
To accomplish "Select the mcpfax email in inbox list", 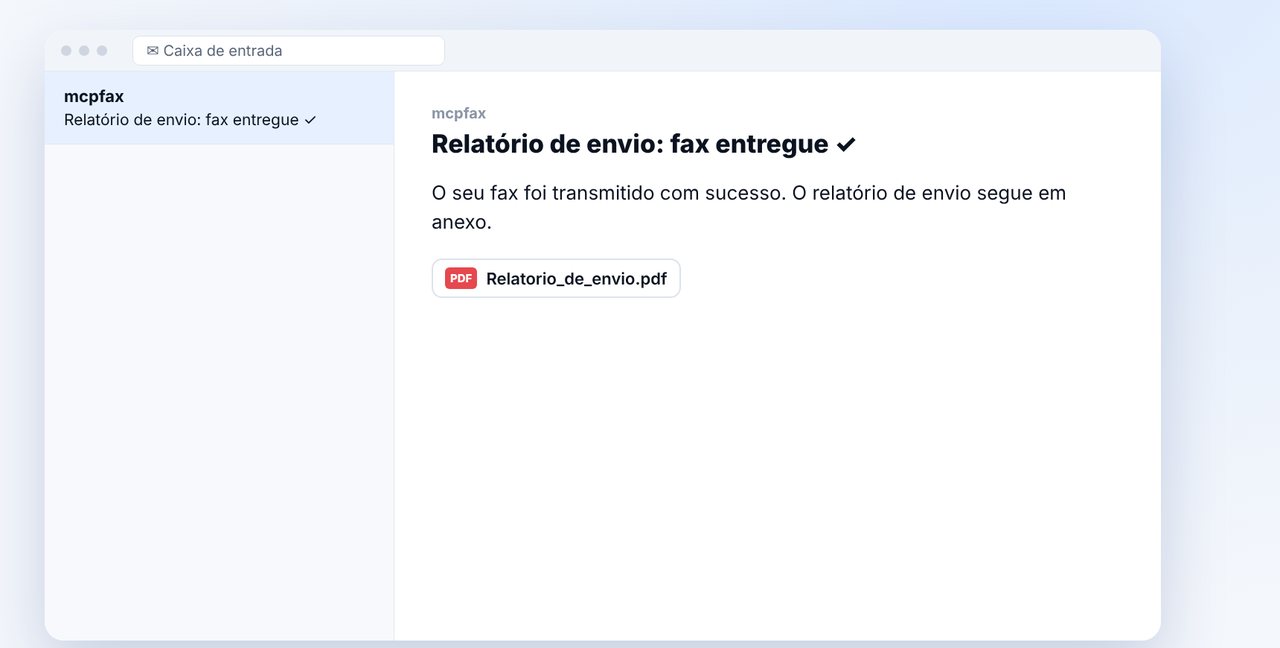I will [x=219, y=108].
